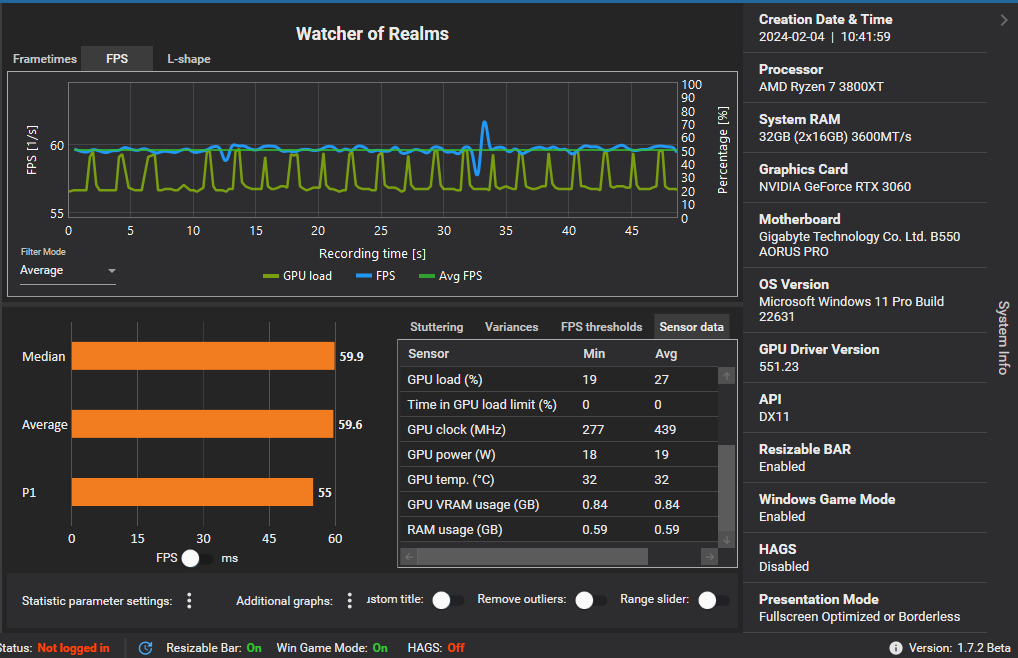
Task: Click sensor table scroll-down arrow
Action: point(727,540)
